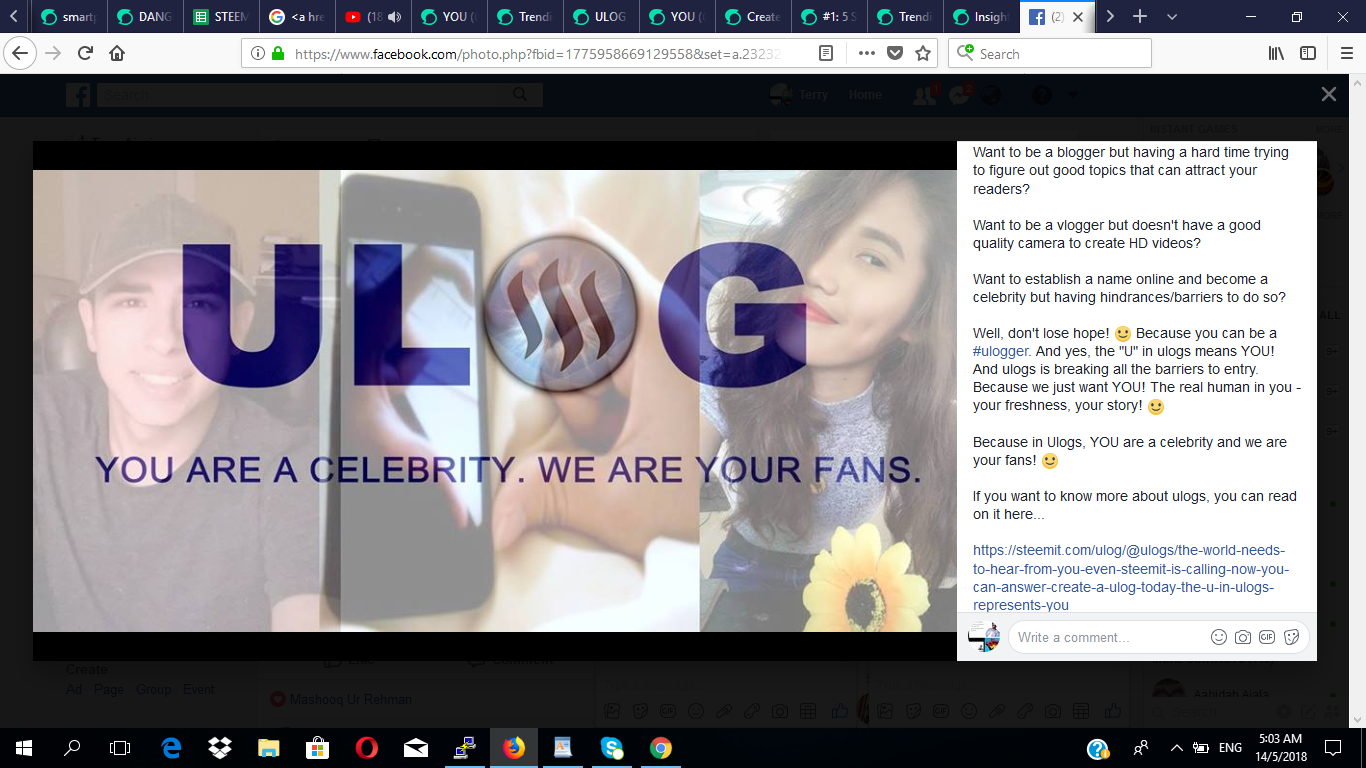Launch Google Chrome from taskbar
The width and height of the screenshot is (1366, 768).
tap(661, 747)
